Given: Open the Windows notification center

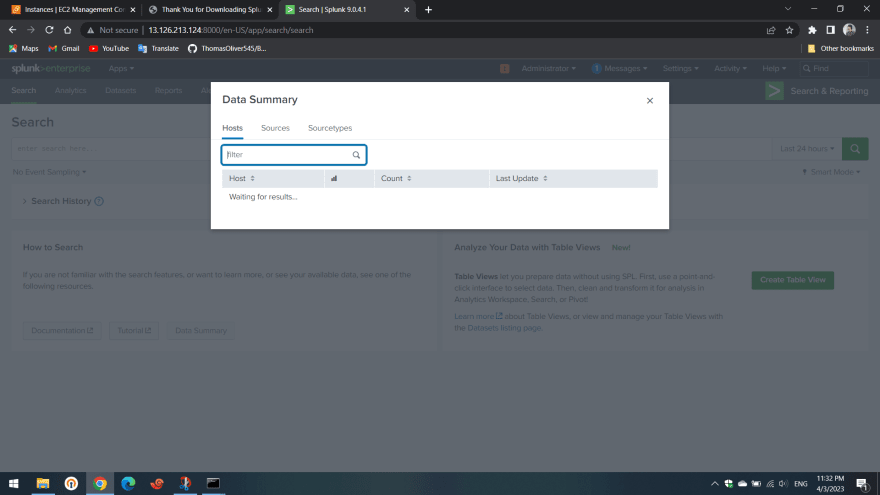Looking at the screenshot, I should click(x=862, y=484).
